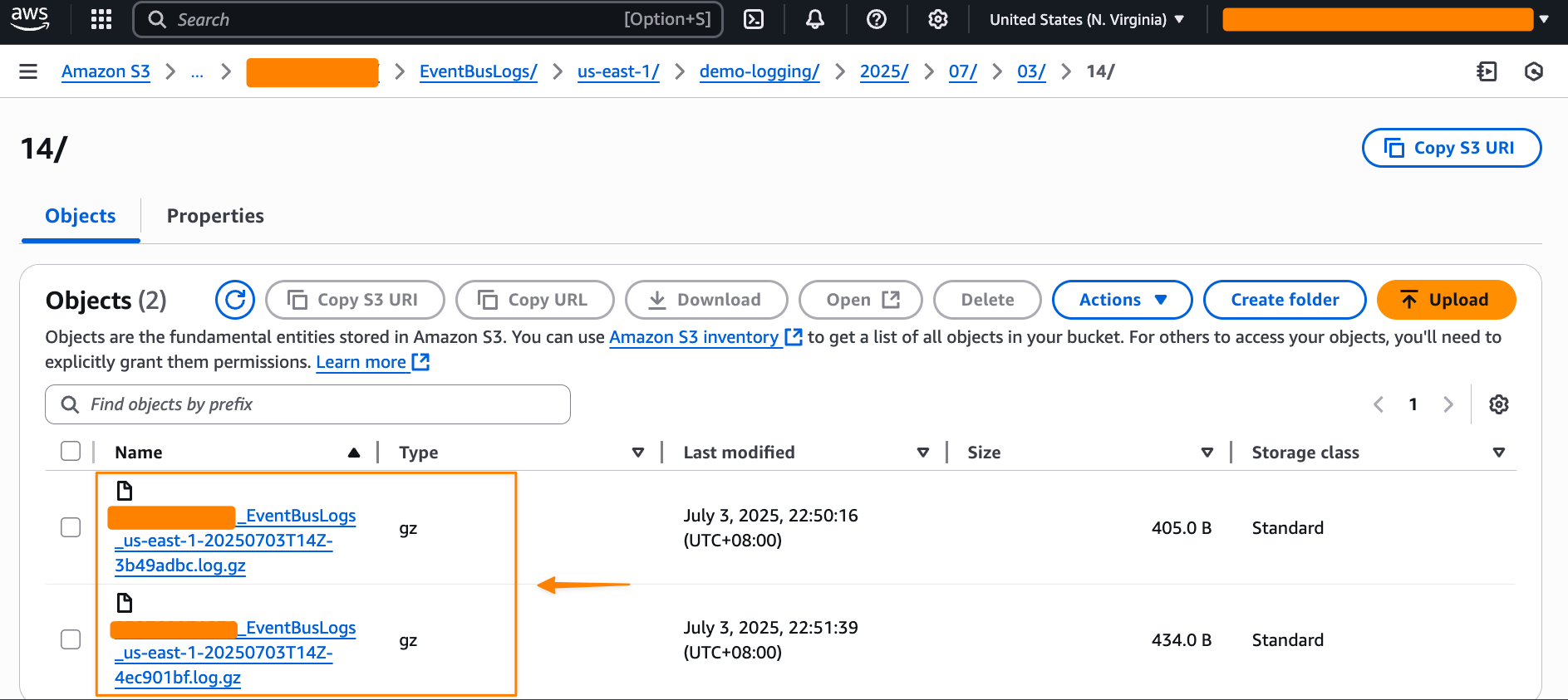Go to previous page arrow

coord(1379,404)
